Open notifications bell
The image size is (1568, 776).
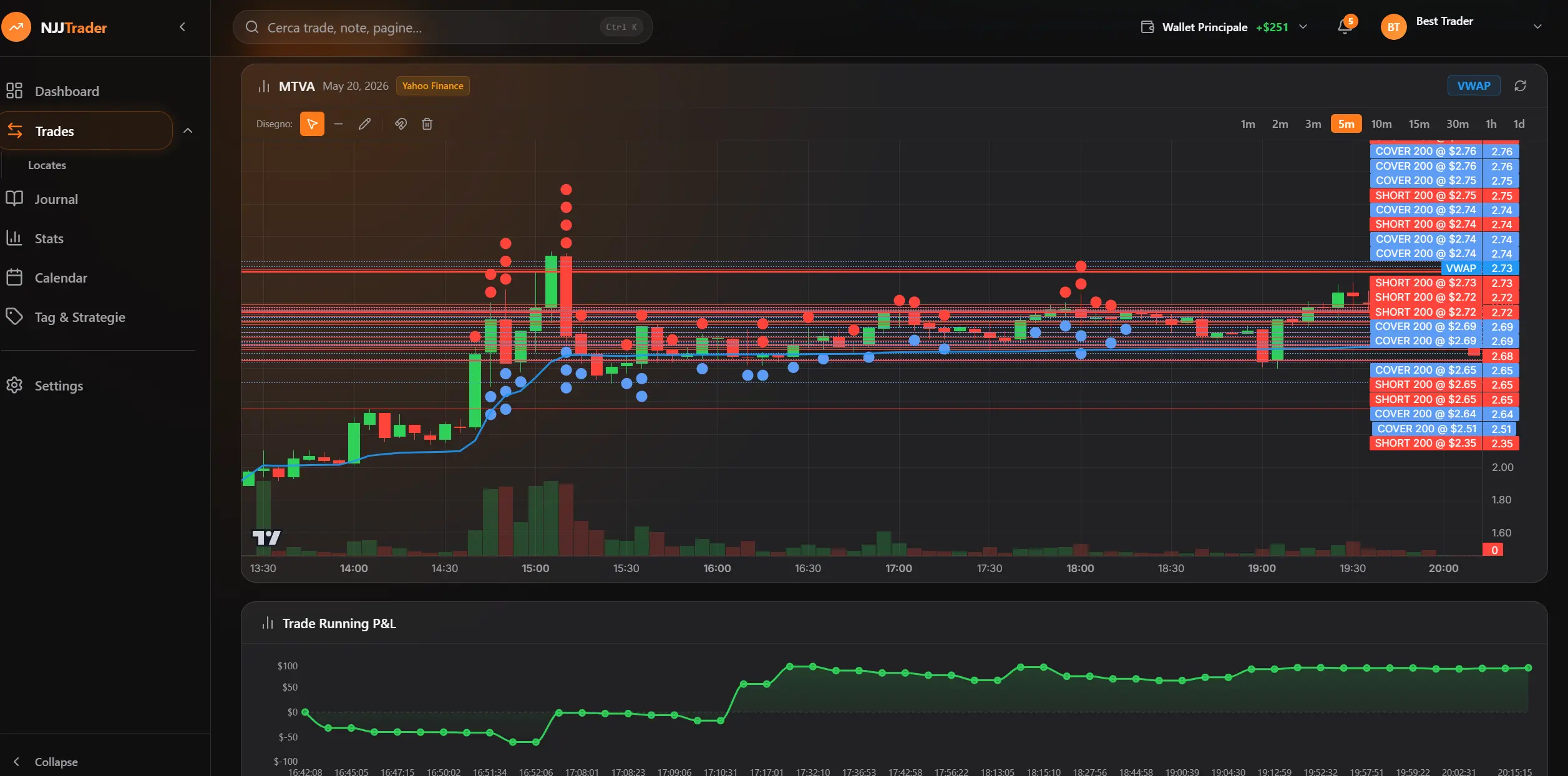(1345, 27)
